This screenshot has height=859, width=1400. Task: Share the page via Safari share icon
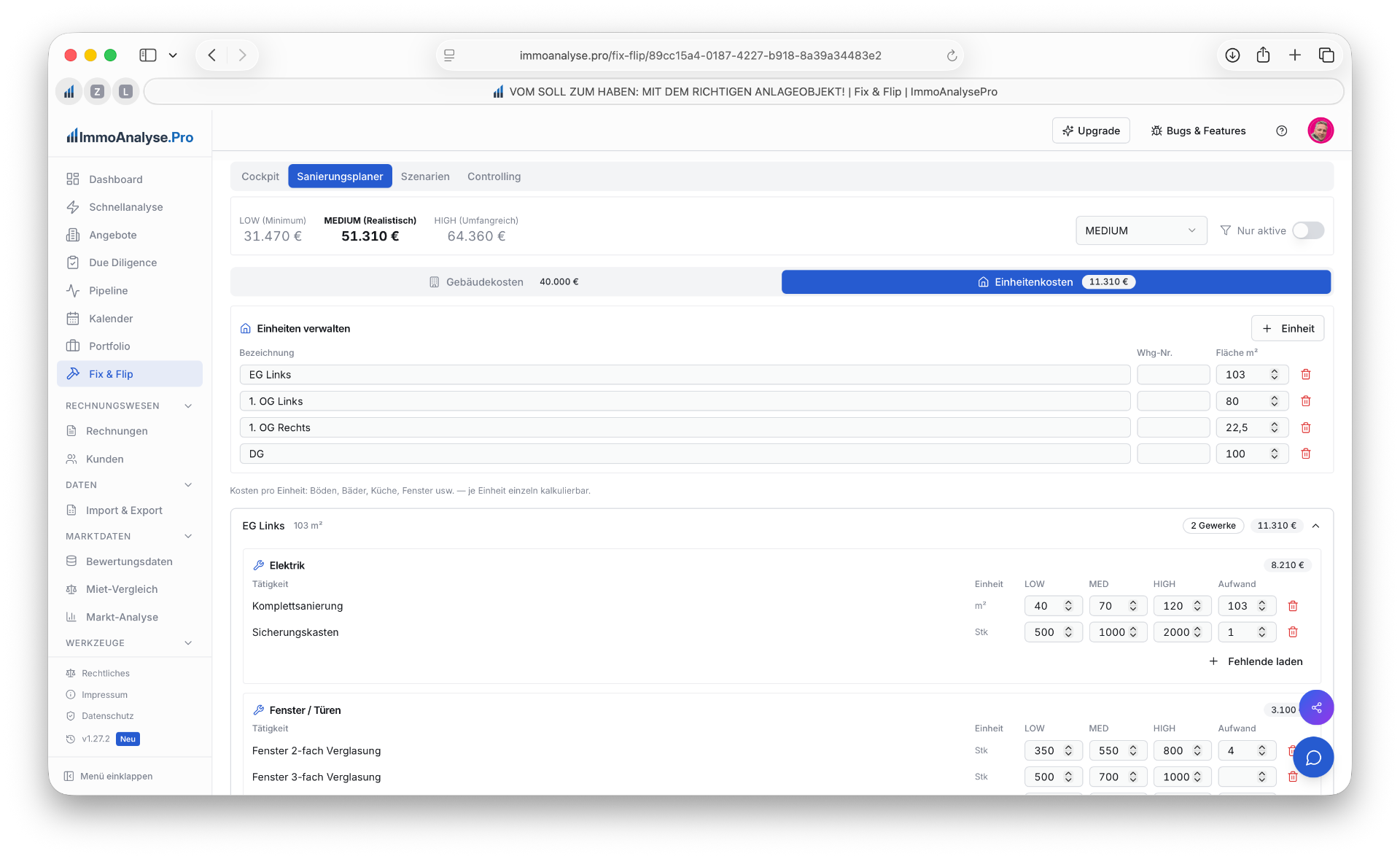1264,55
